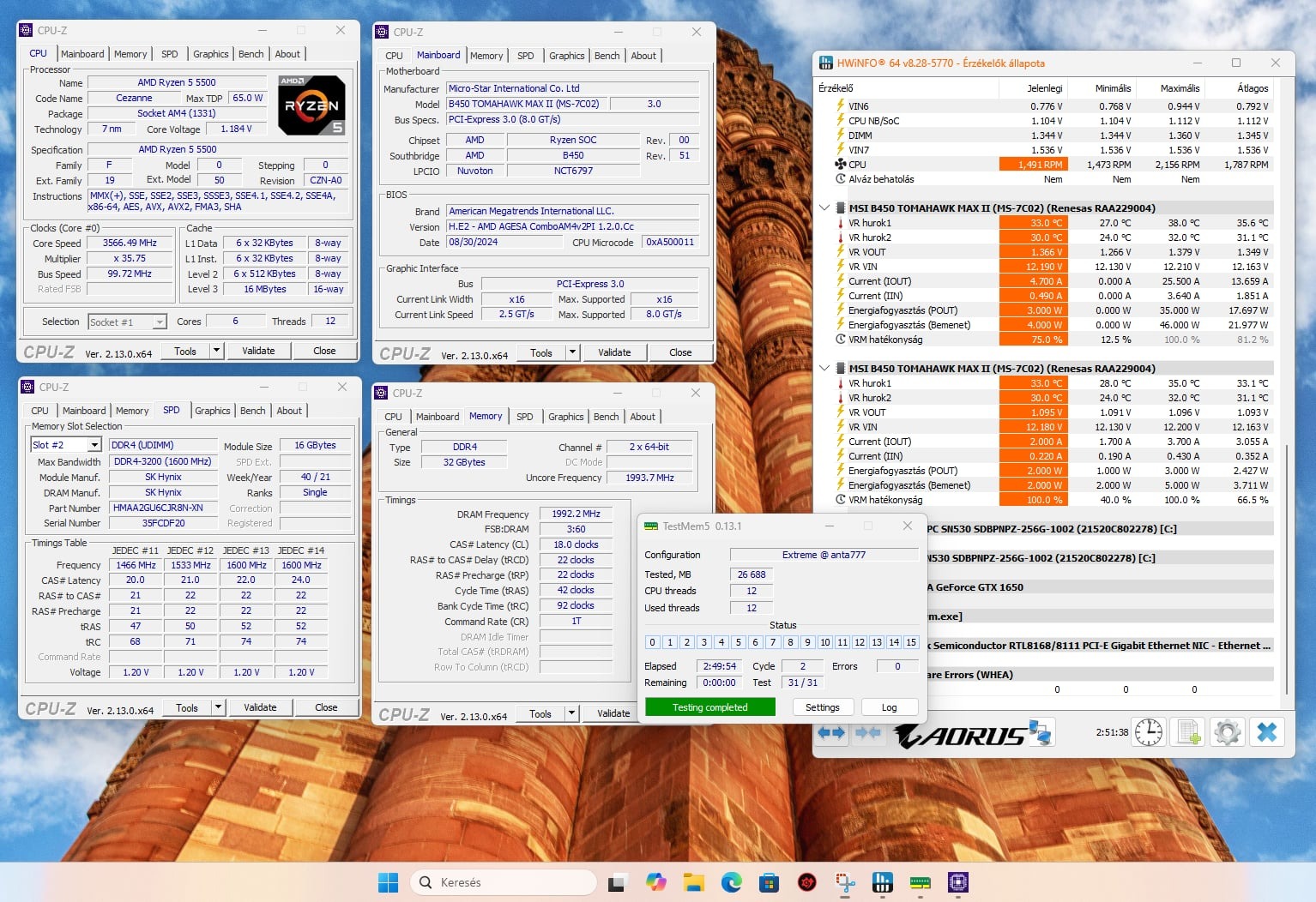Click TestMem5 status cell 0
This screenshot has height=902, width=1316.
click(652, 642)
